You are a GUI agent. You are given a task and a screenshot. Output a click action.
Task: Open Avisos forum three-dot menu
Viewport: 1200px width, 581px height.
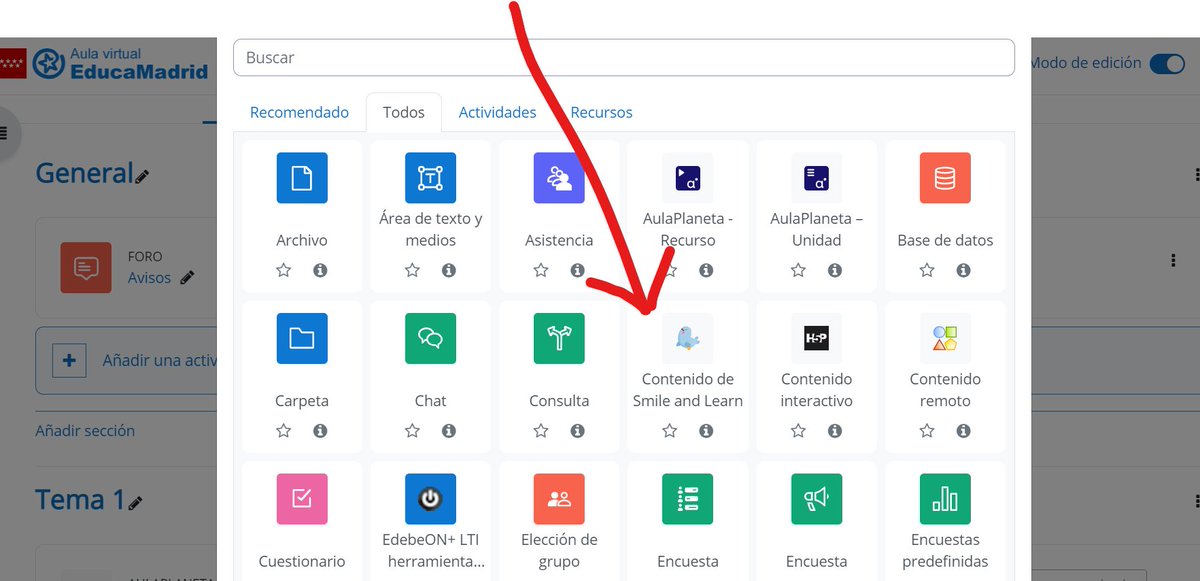coord(1173,260)
